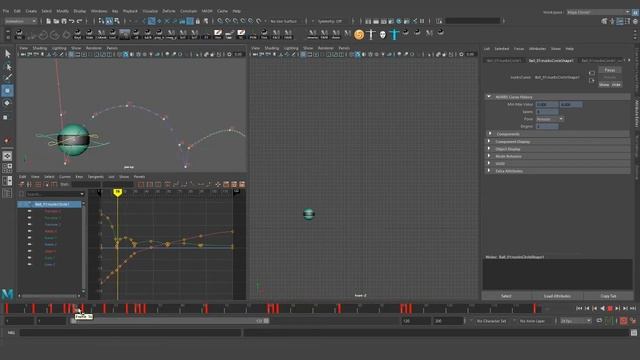Click the blue figure shelf icon
The height and width of the screenshot is (360, 640).
[394, 34]
